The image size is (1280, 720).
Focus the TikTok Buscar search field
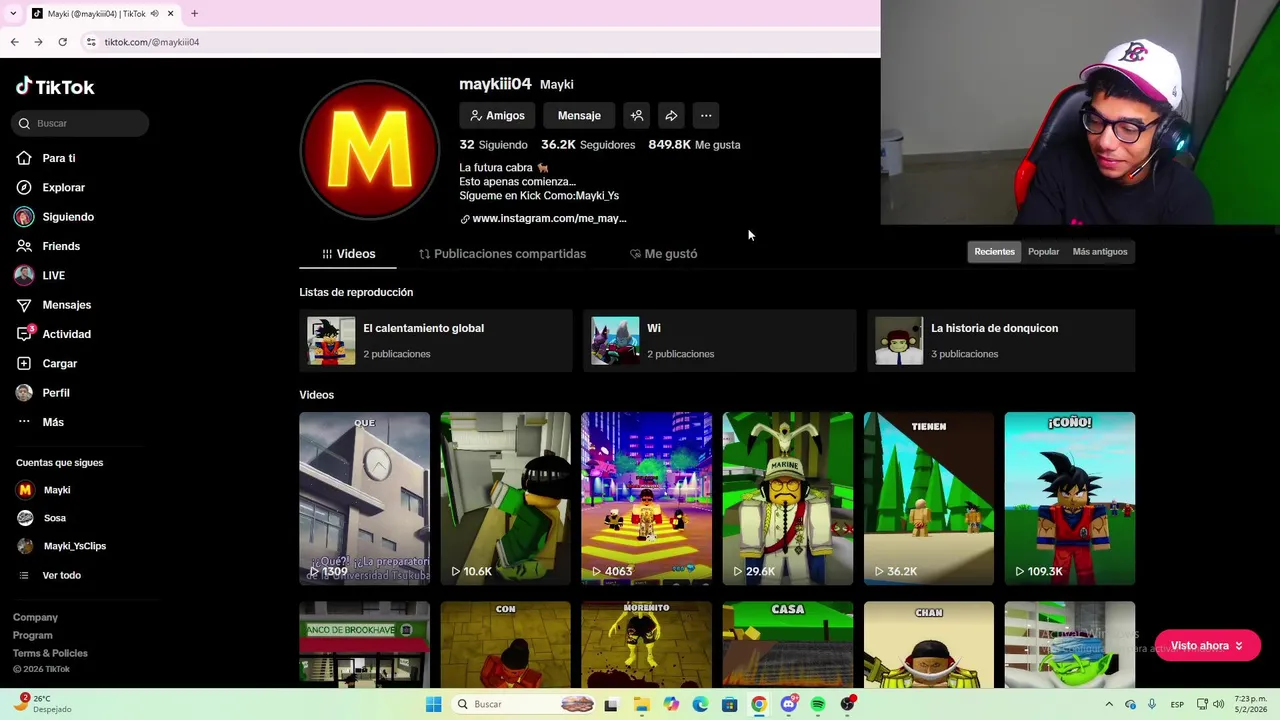point(81,123)
